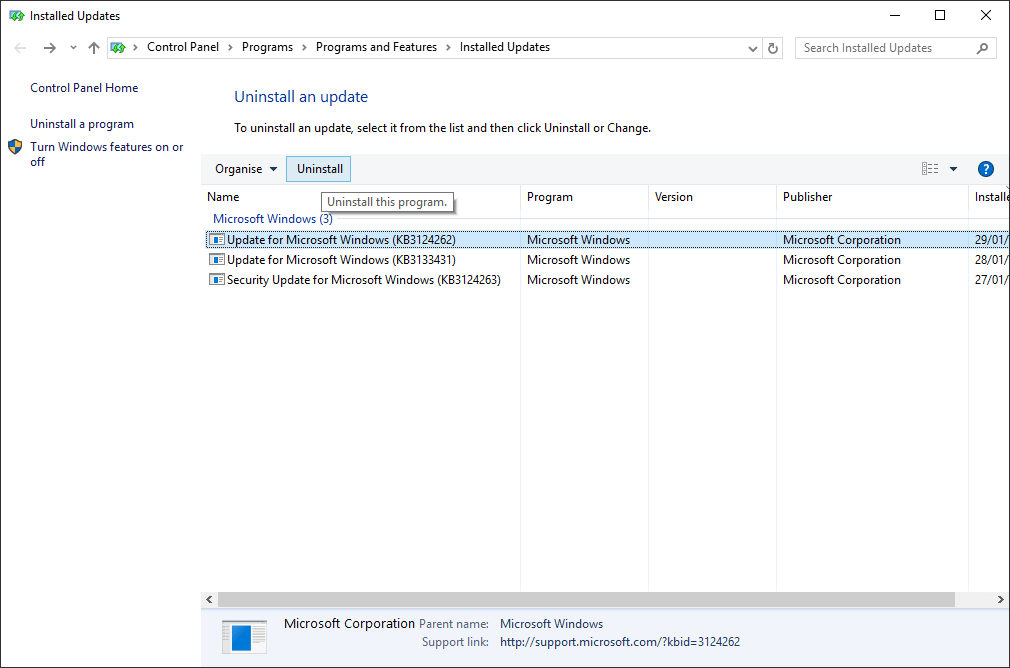Open the Organise menu
1010x668 pixels.
(245, 169)
